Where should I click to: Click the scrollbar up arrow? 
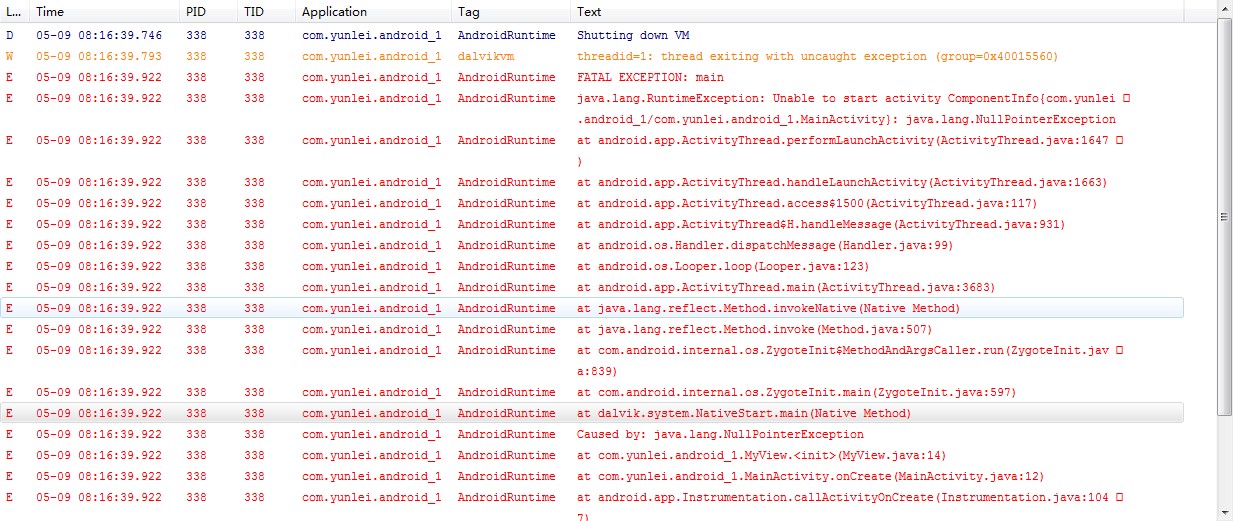pos(1224,10)
